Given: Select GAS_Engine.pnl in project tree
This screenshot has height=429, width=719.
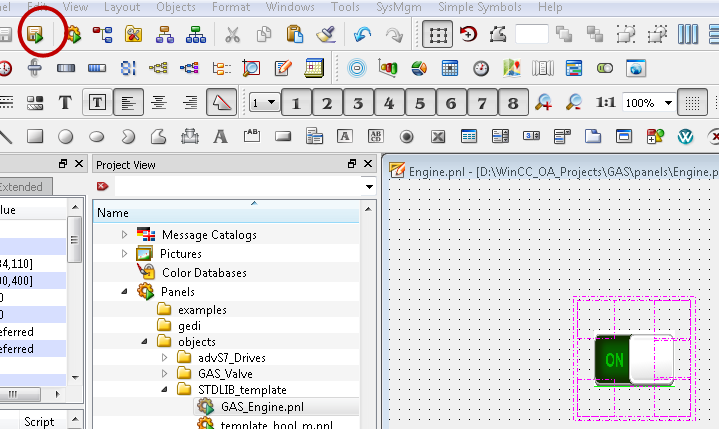Looking at the screenshot, I should tap(260, 407).
